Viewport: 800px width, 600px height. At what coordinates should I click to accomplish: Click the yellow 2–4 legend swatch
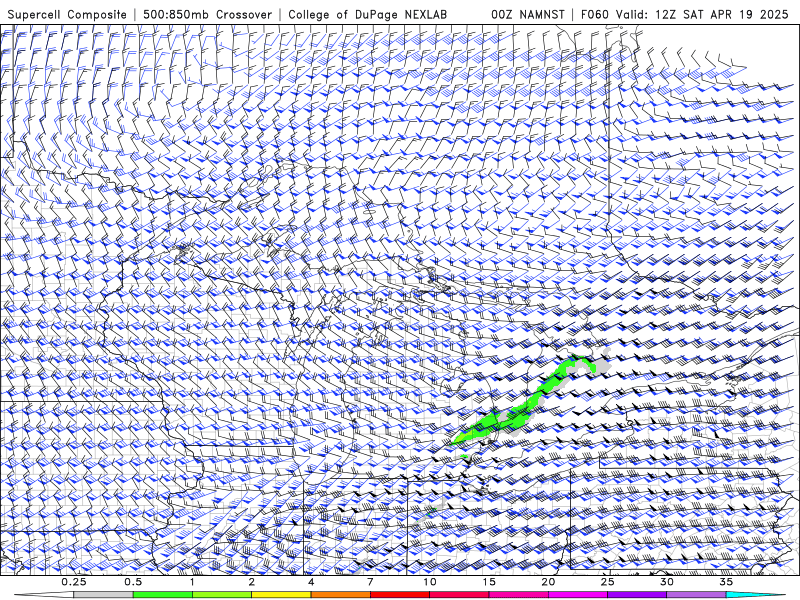tap(281, 595)
